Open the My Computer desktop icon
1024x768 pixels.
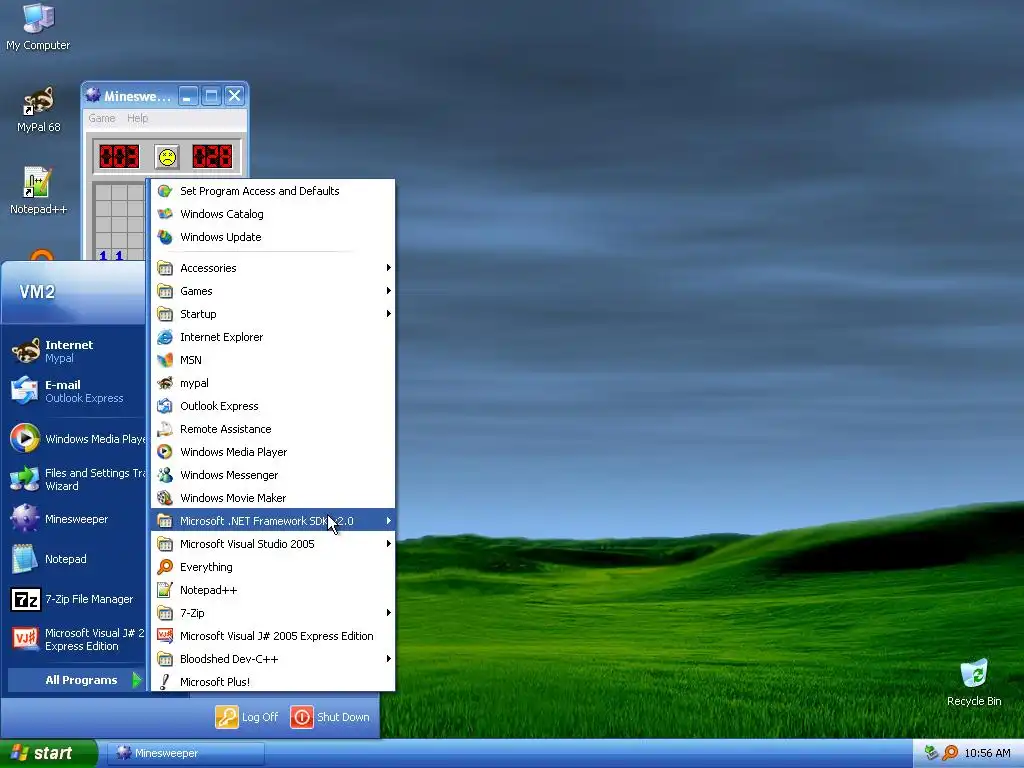click(x=38, y=27)
